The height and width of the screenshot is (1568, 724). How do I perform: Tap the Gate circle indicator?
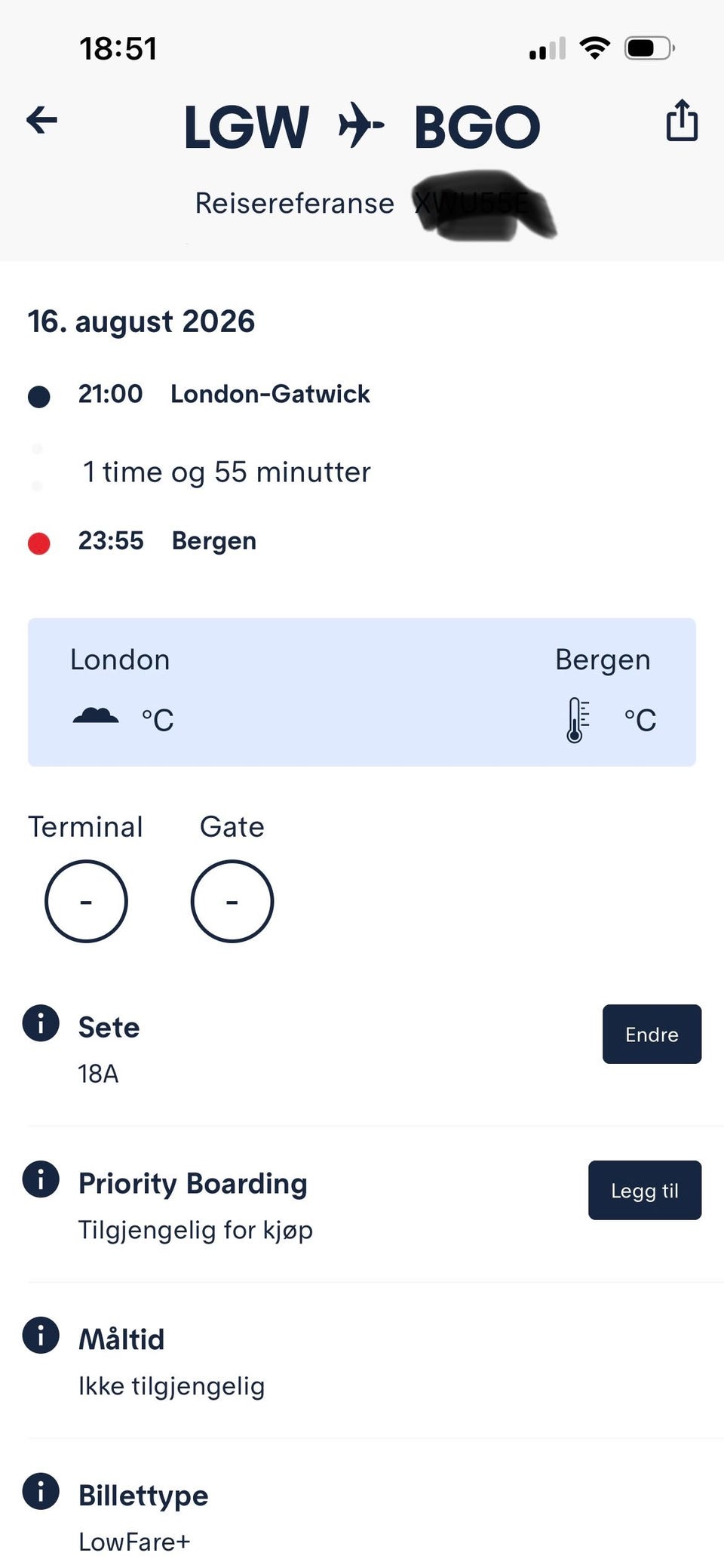pyautogui.click(x=232, y=901)
